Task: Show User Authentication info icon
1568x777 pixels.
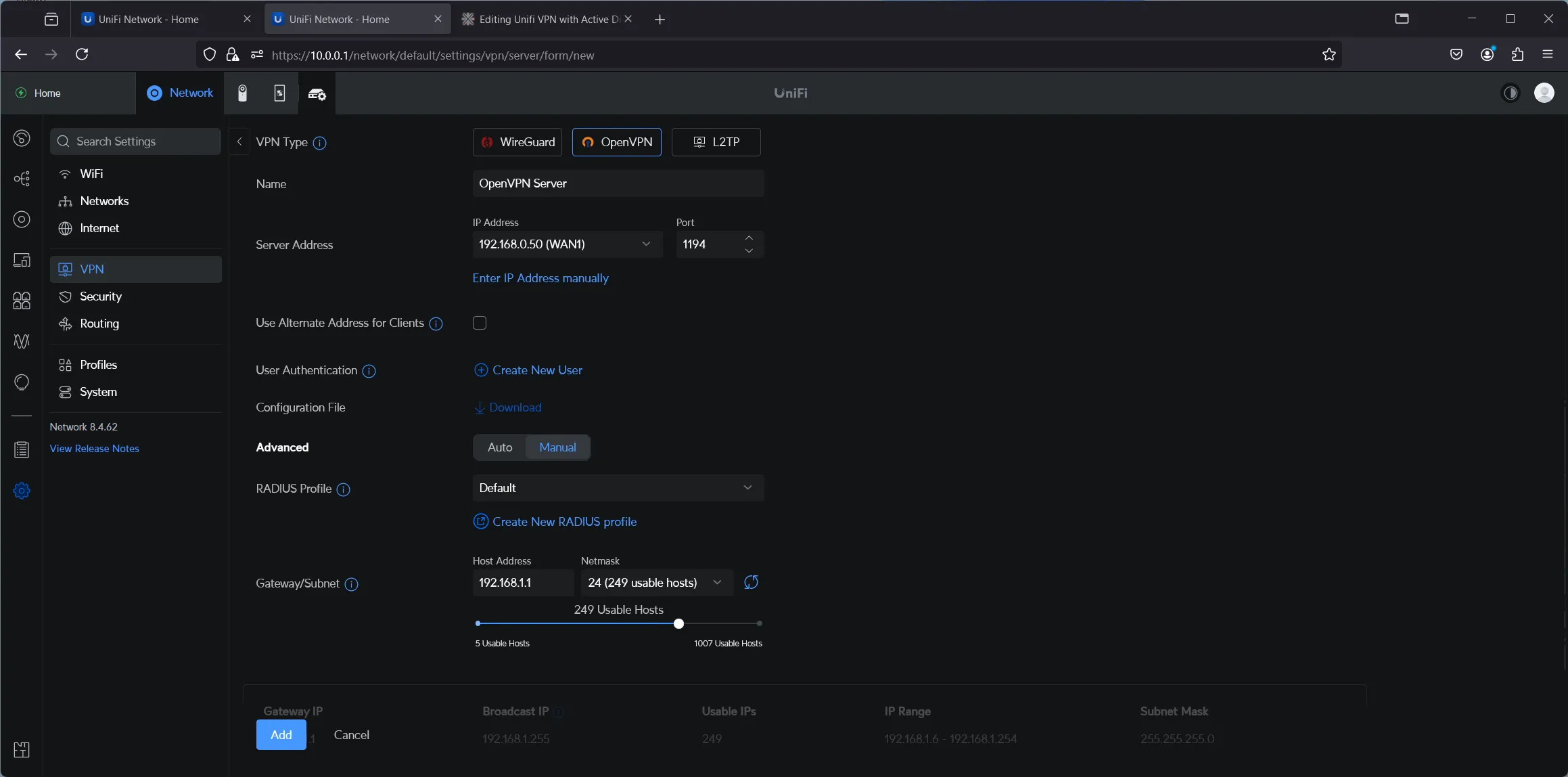Action: coord(369,371)
